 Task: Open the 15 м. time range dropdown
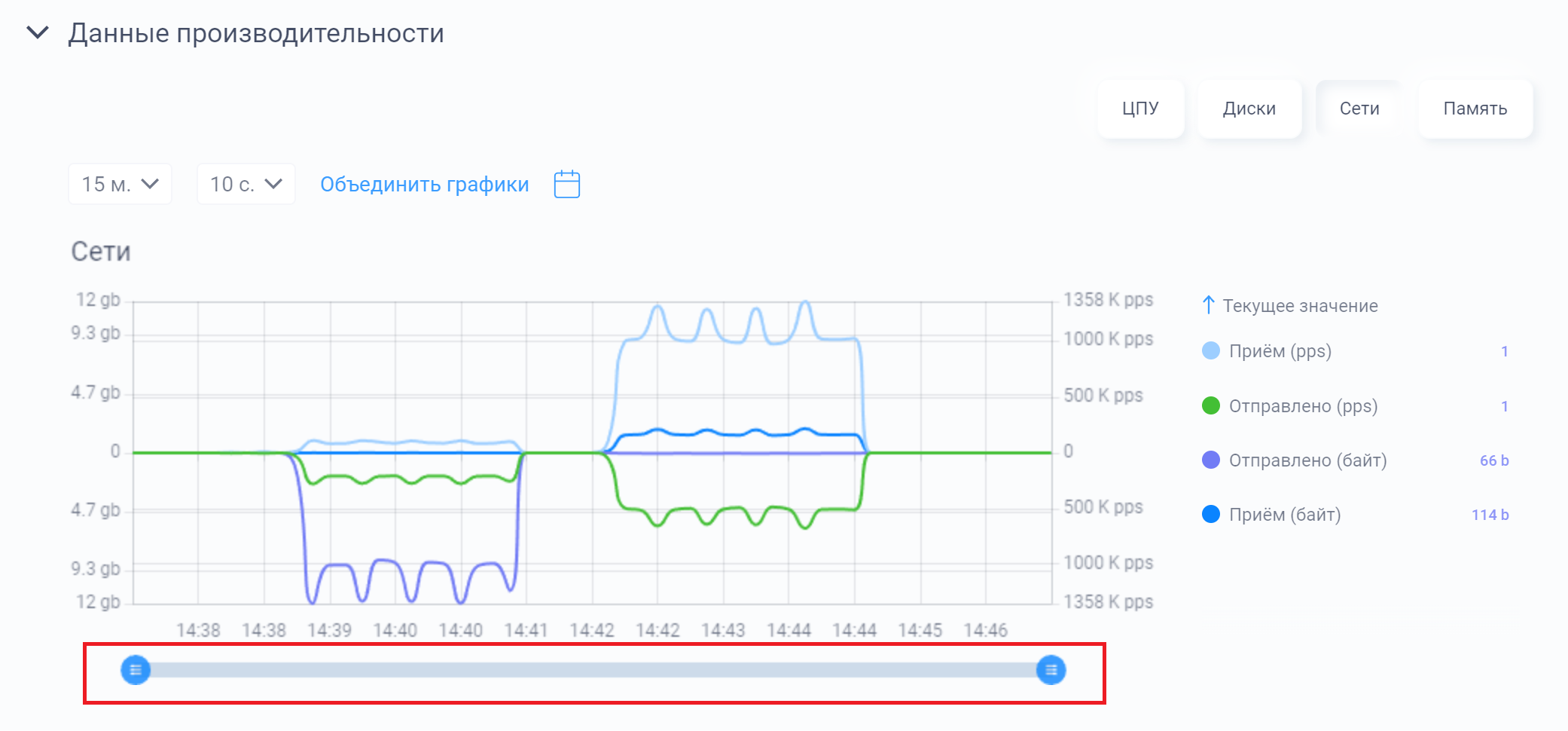[120, 185]
